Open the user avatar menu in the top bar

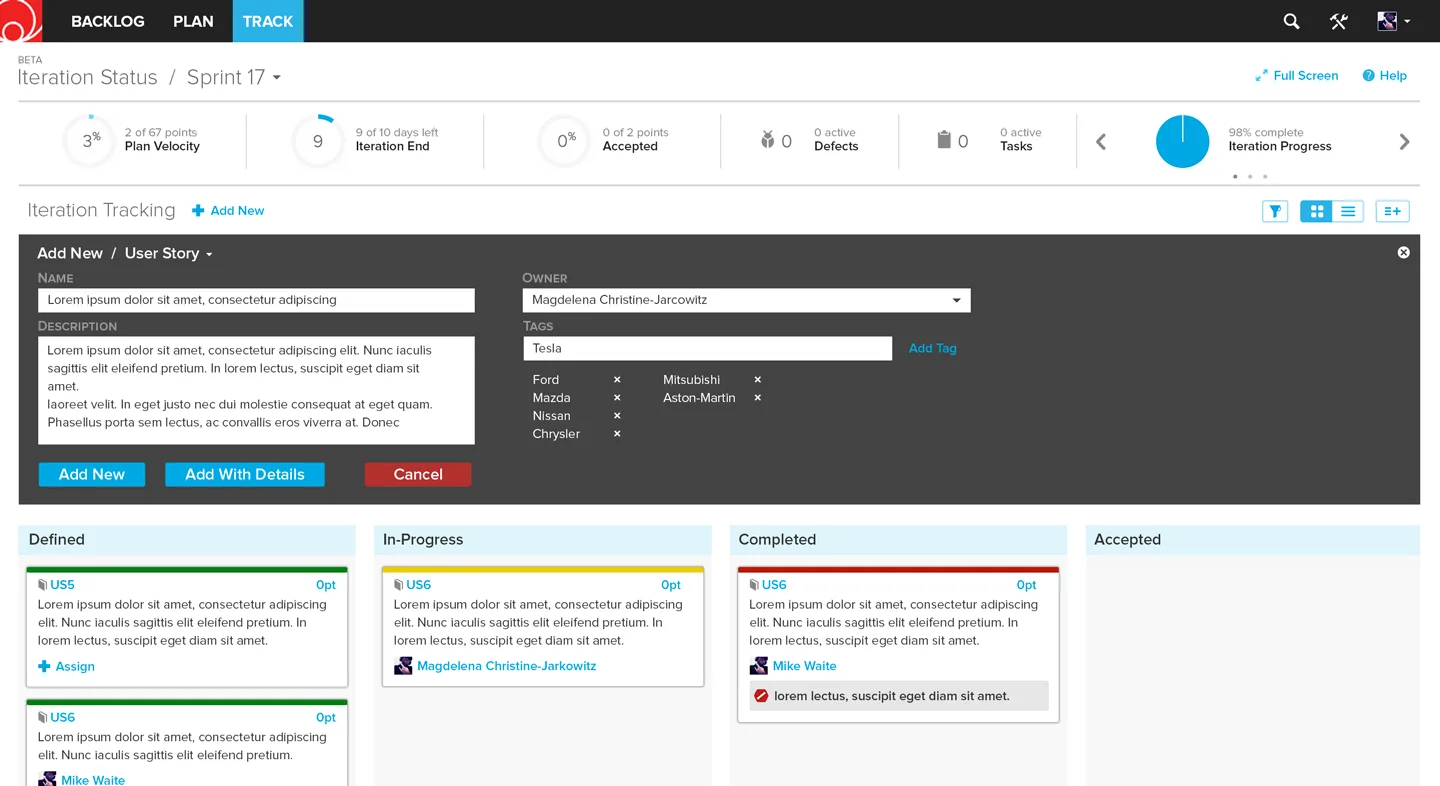tap(1393, 21)
